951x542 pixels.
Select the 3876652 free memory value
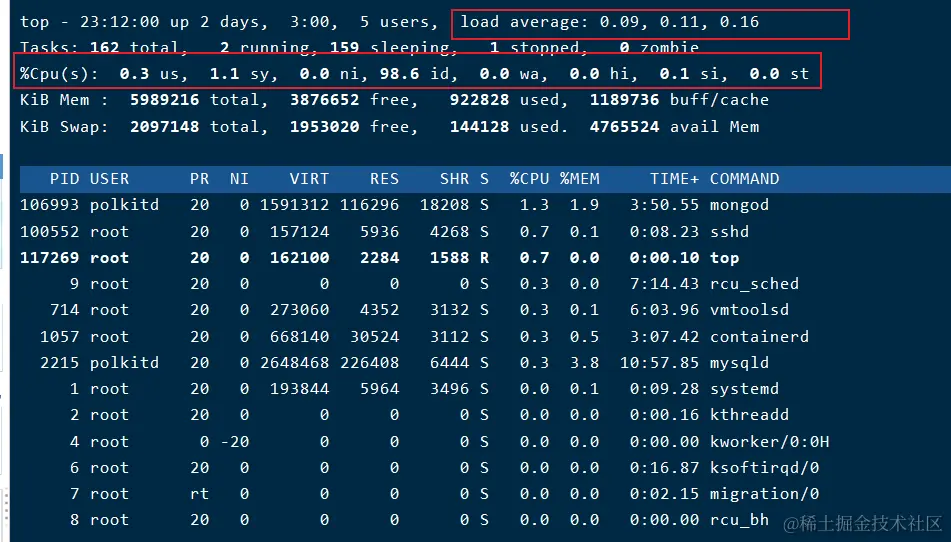point(324,100)
